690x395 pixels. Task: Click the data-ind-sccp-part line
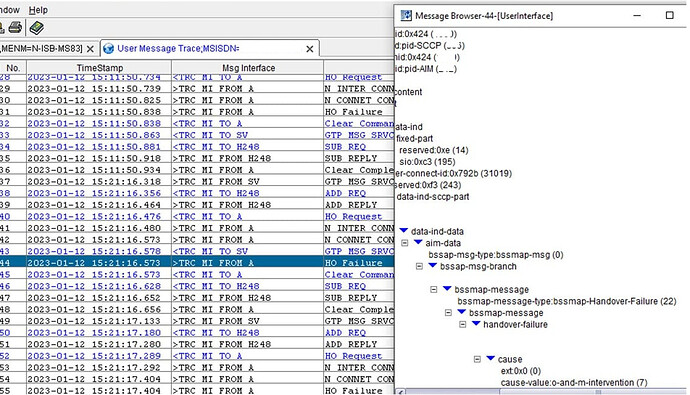pyautogui.click(x=433, y=197)
